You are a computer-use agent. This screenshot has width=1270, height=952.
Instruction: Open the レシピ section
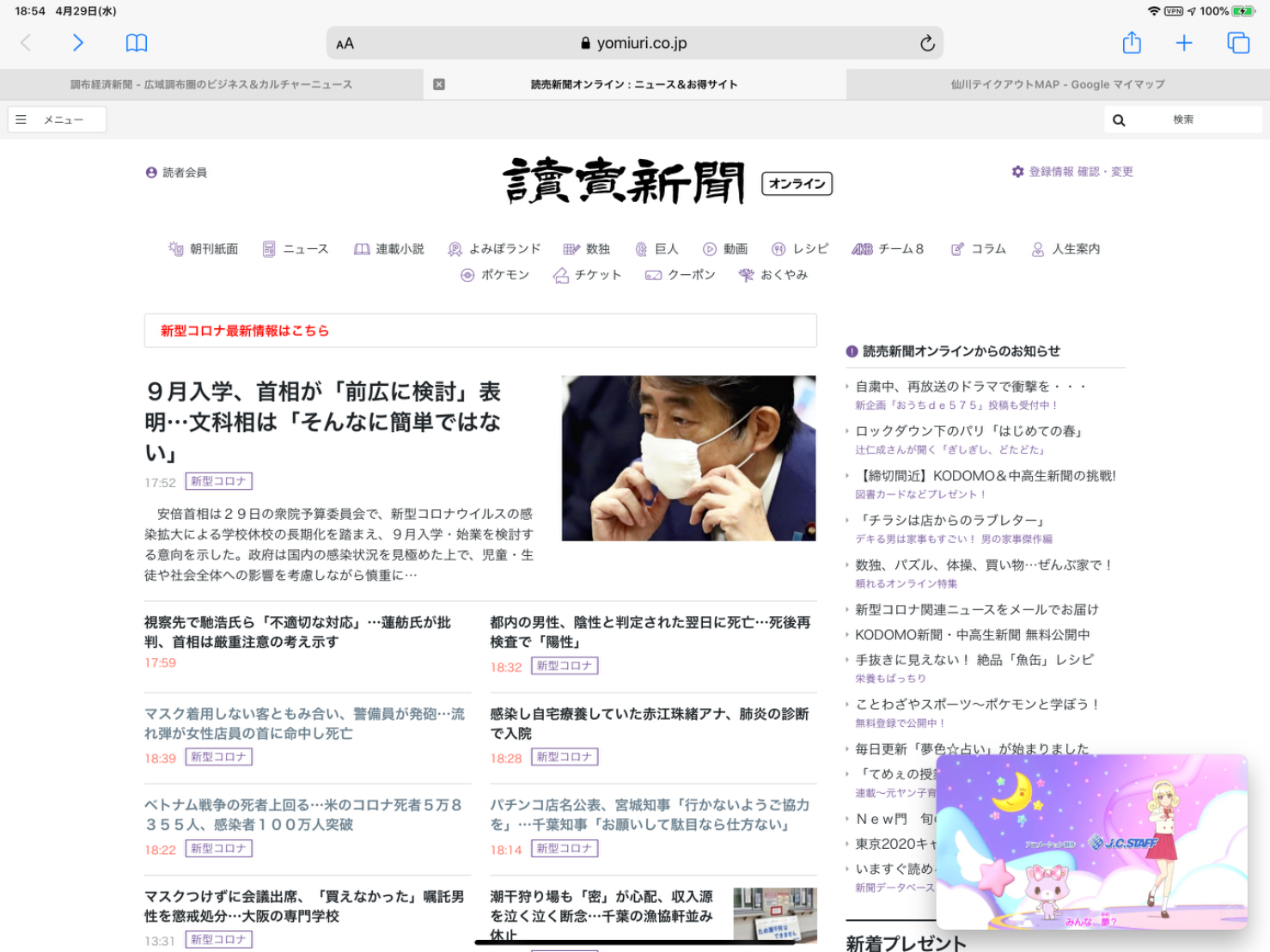click(800, 249)
